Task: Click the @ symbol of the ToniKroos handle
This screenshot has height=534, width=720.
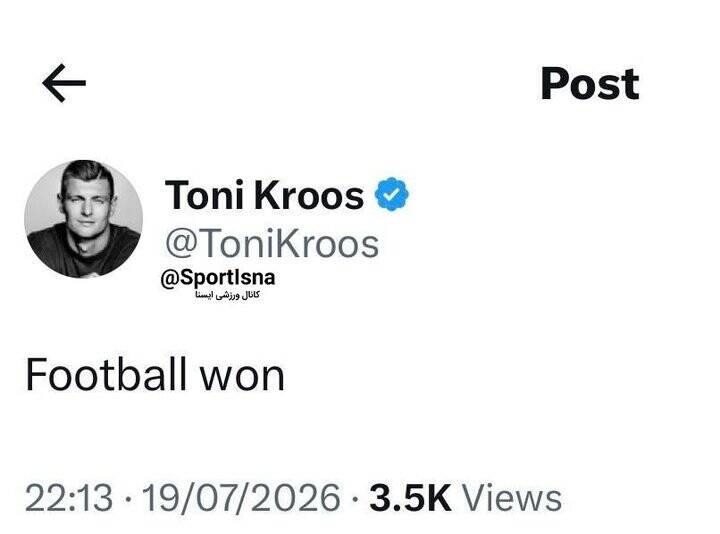Action: [182, 245]
